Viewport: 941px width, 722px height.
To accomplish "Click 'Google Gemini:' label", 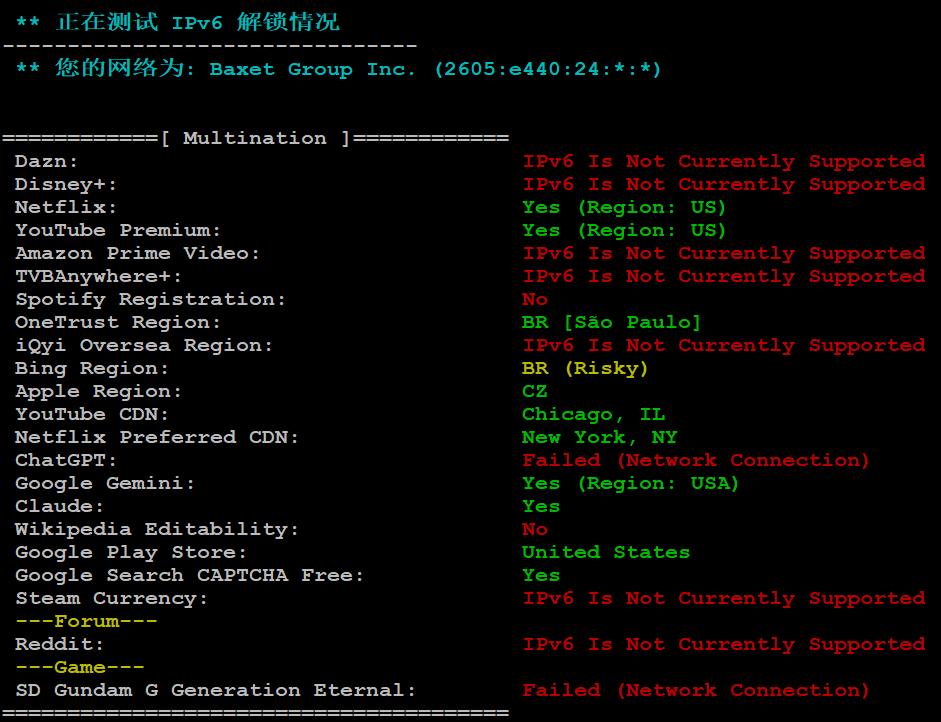I will click(105, 484).
